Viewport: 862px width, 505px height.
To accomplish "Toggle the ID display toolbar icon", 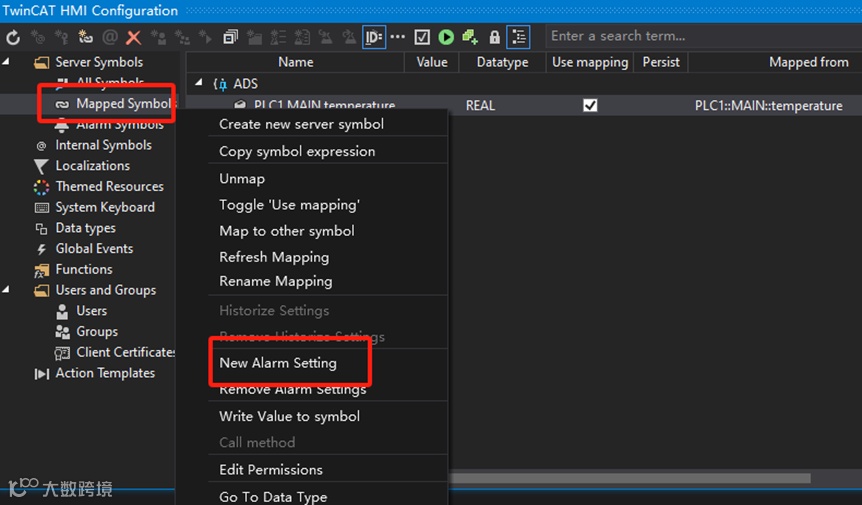I will point(374,37).
